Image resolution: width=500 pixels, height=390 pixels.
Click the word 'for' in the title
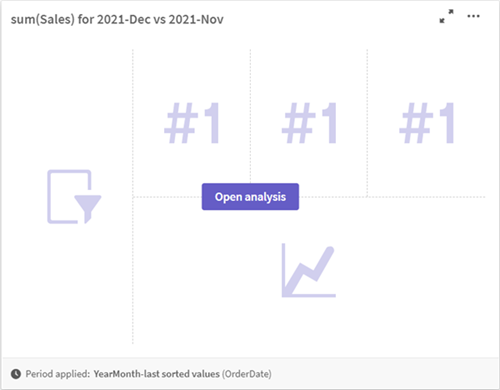coord(86,19)
